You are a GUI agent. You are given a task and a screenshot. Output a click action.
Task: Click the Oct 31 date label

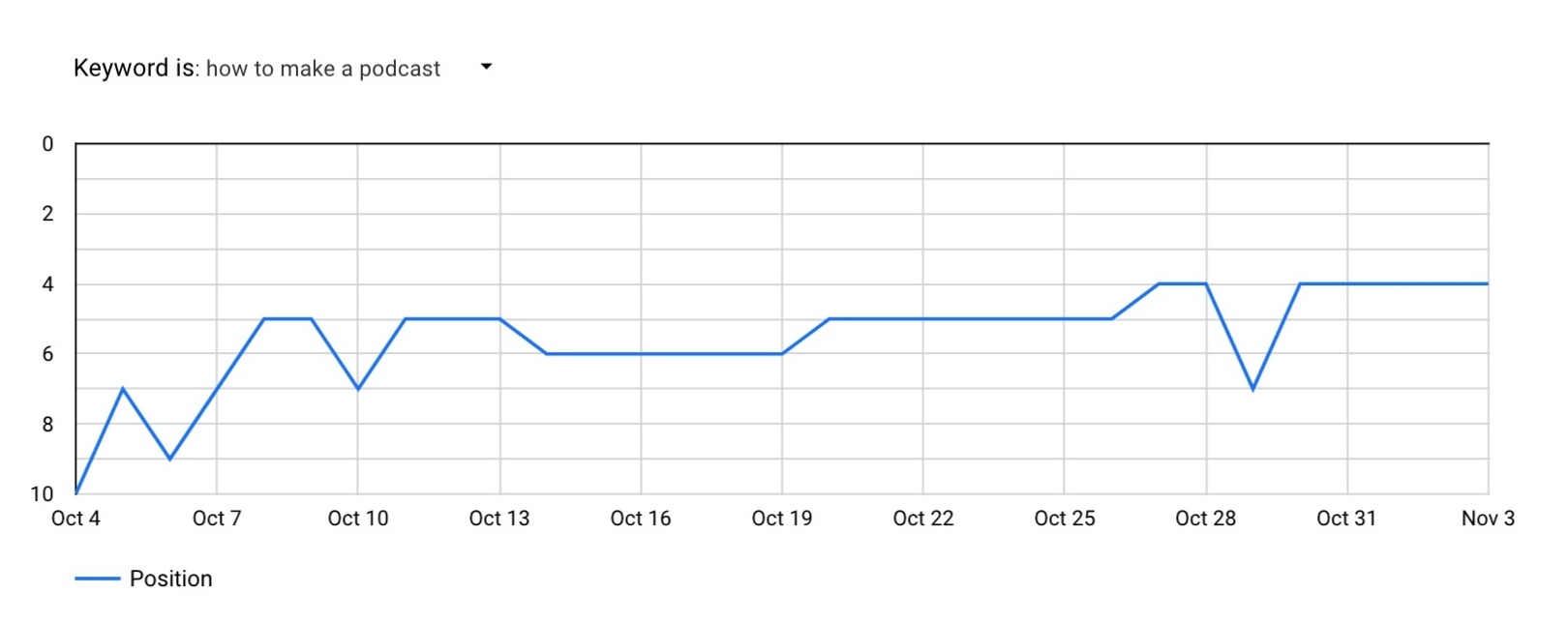[1346, 519]
